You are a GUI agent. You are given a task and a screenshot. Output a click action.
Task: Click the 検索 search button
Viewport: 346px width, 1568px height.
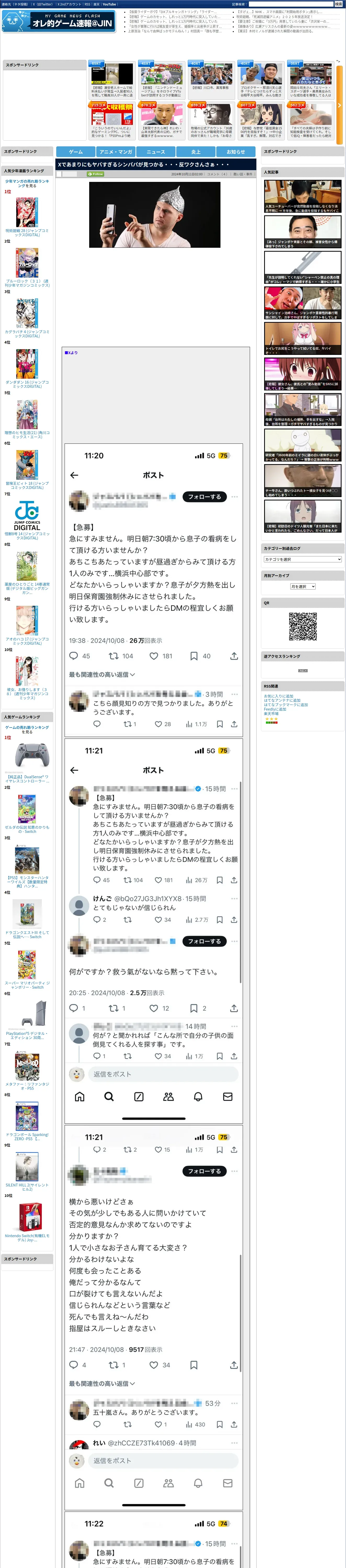click(x=339, y=4)
